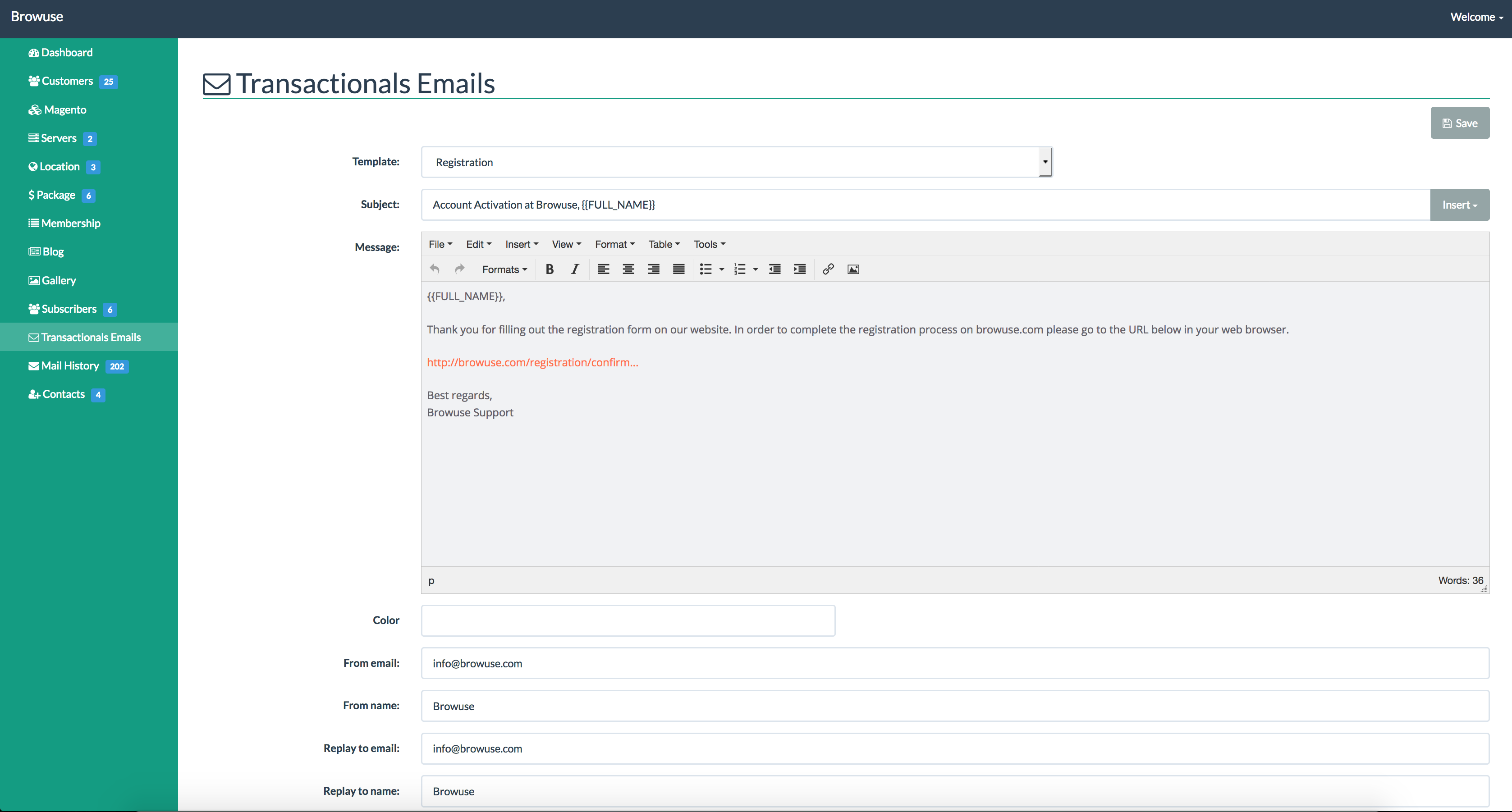Click the Location globe icon in the sidebar
1512x812 pixels.
point(33,167)
